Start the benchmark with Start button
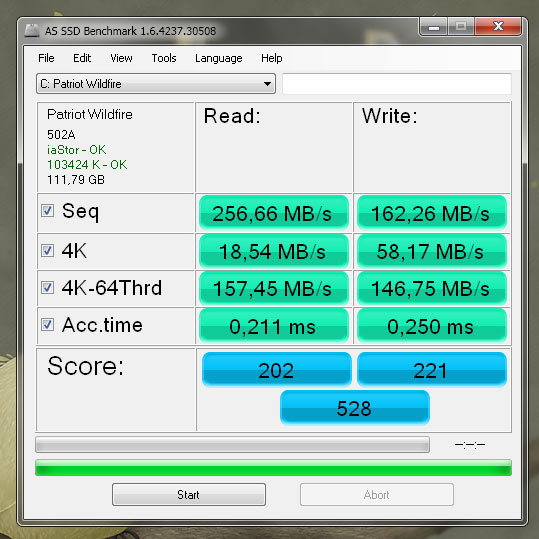The image size is (539, 539). click(189, 494)
